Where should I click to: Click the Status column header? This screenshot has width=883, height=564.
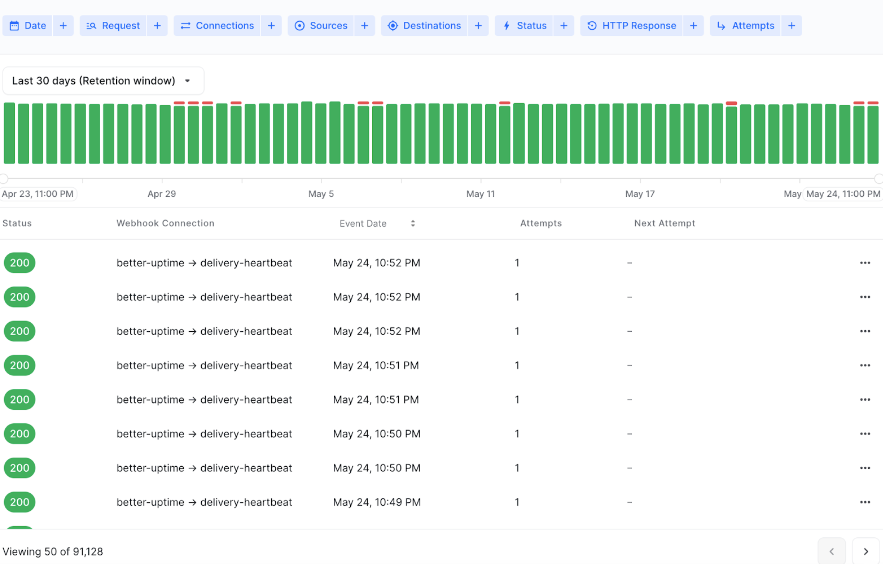[x=17, y=223]
